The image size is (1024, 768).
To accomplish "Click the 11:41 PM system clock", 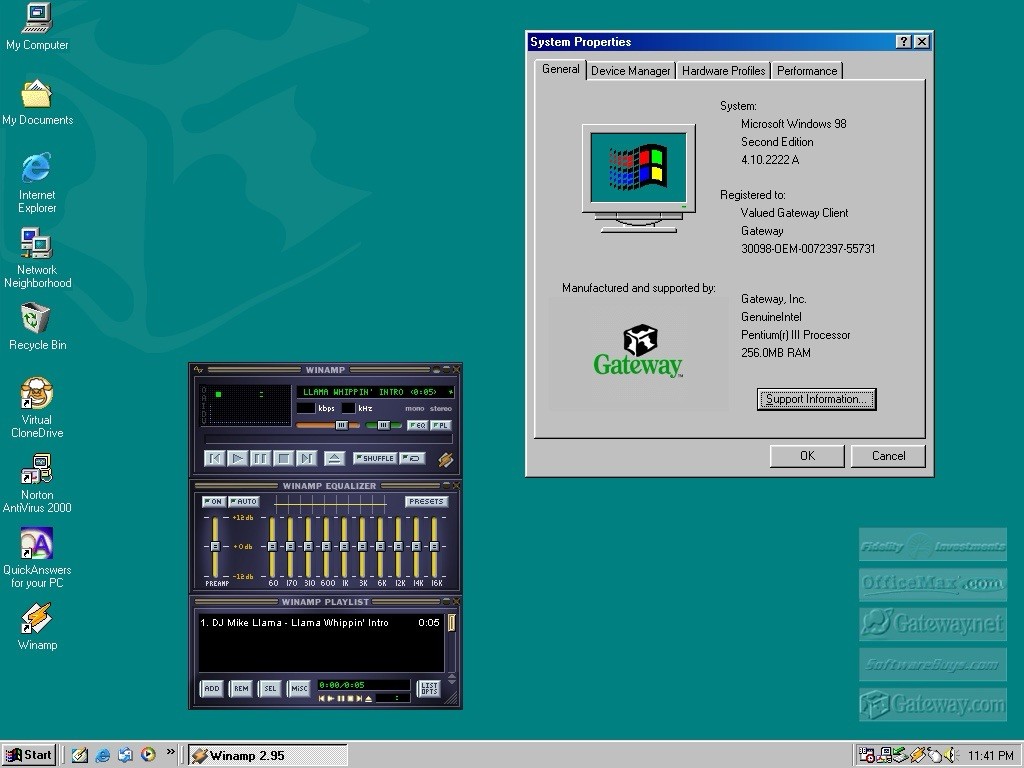I will coord(990,756).
